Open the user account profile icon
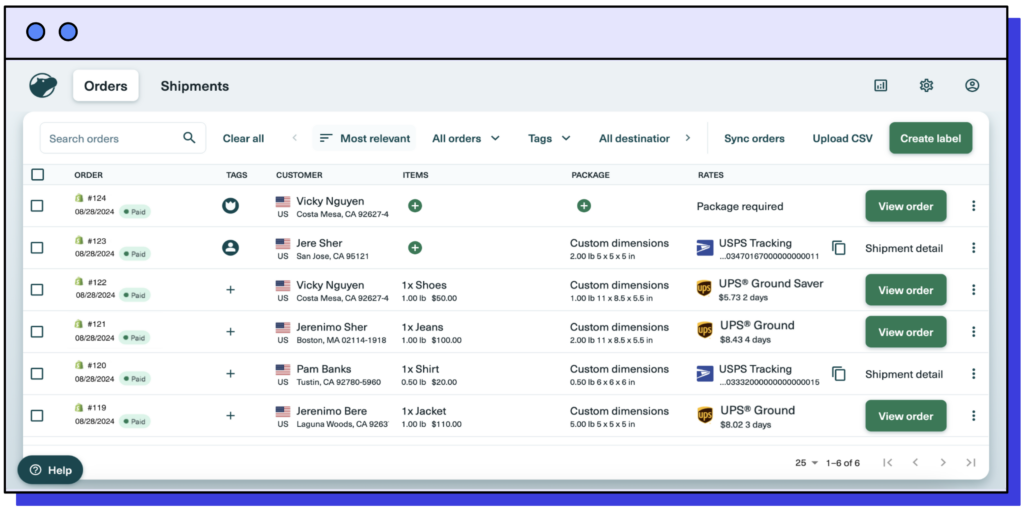 (x=971, y=86)
